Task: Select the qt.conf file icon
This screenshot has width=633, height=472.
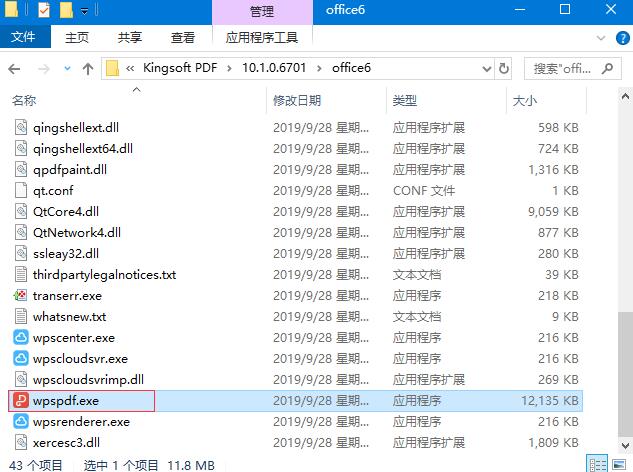Action: pyautogui.click(x=21, y=191)
